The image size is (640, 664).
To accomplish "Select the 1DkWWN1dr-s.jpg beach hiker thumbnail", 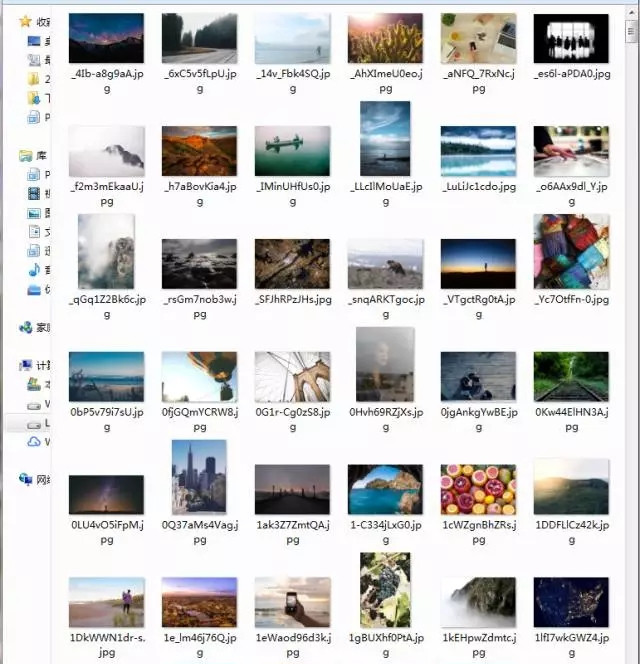I will (106, 602).
